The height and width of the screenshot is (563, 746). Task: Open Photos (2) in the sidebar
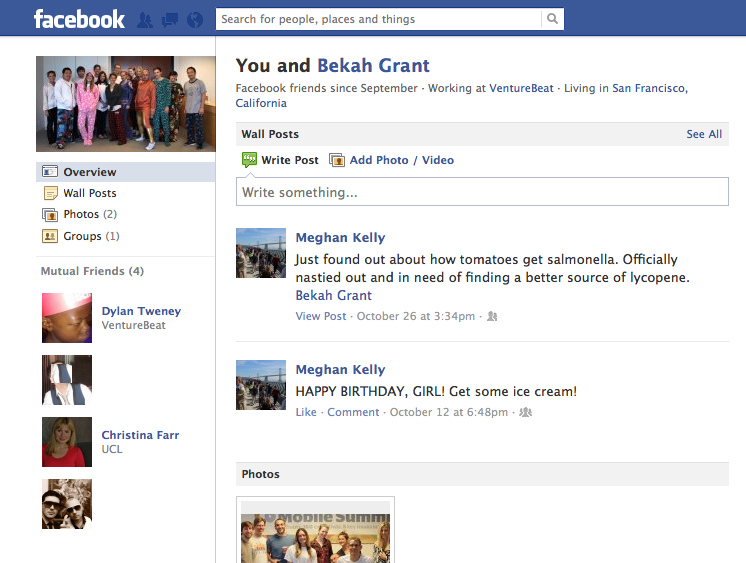point(90,214)
